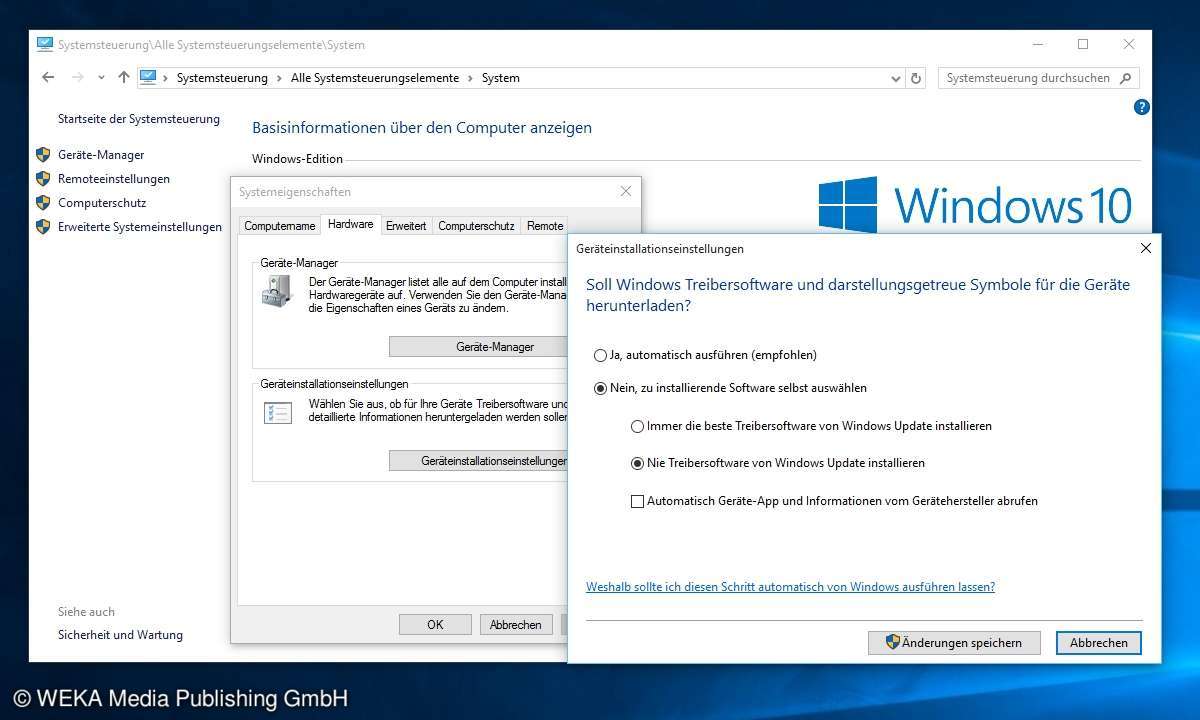Image resolution: width=1200 pixels, height=720 pixels.
Task: Click the Systemsteuerung durchsuchen search field
Action: [x=1038, y=78]
